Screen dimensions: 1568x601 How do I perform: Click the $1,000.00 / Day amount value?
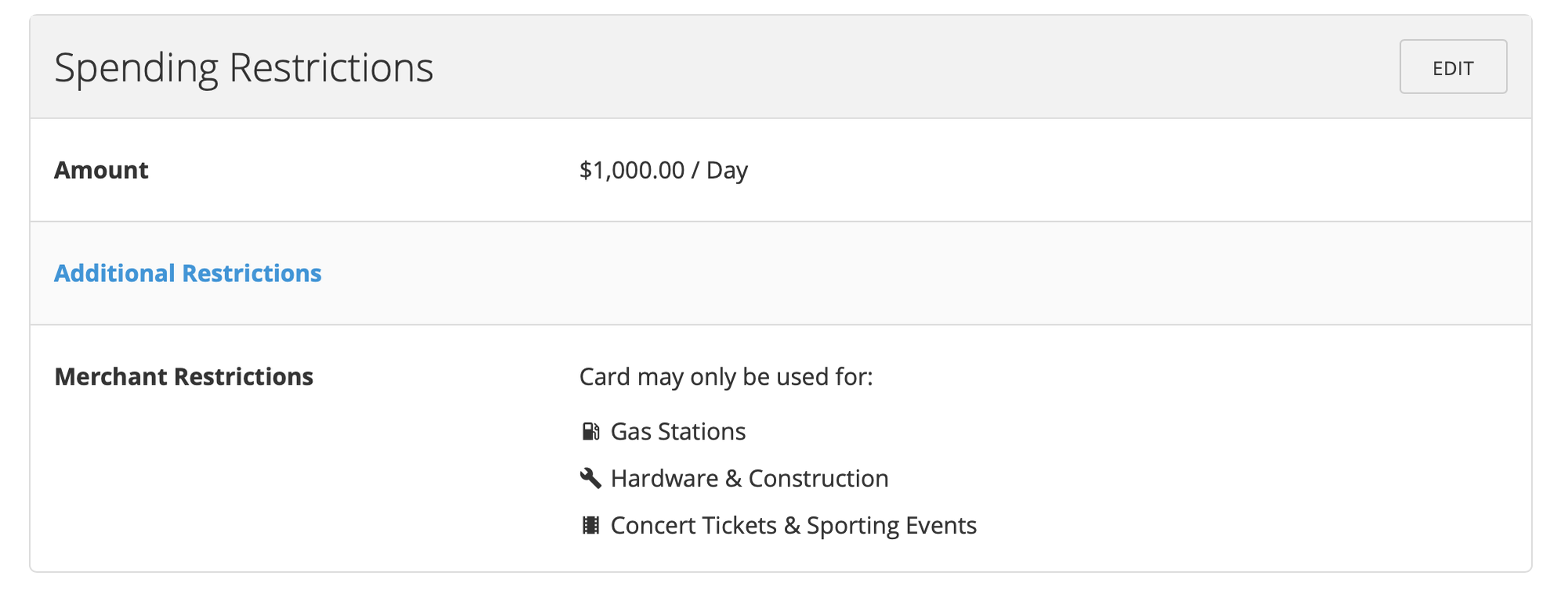(662, 170)
